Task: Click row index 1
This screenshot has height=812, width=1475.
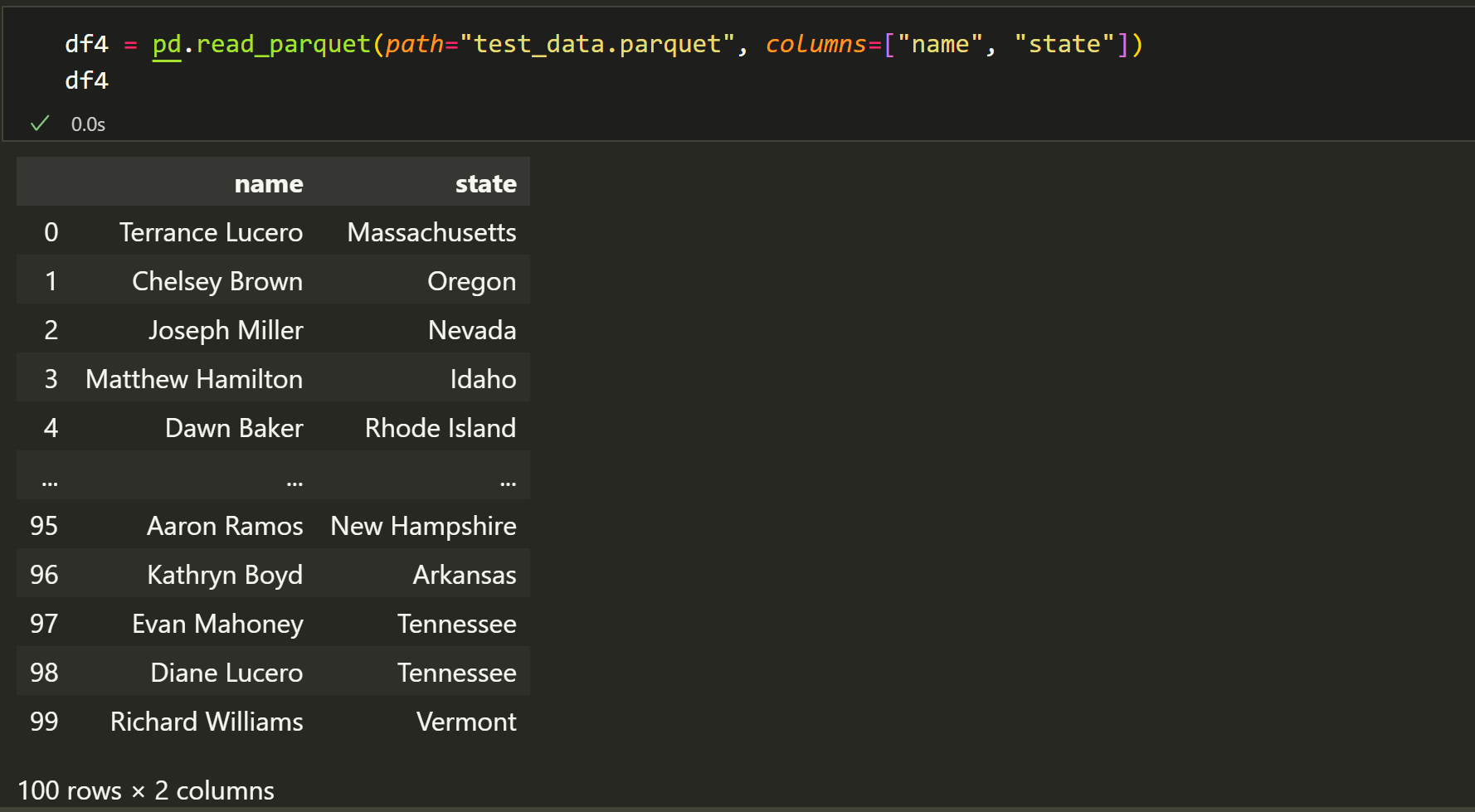Action: (51, 281)
